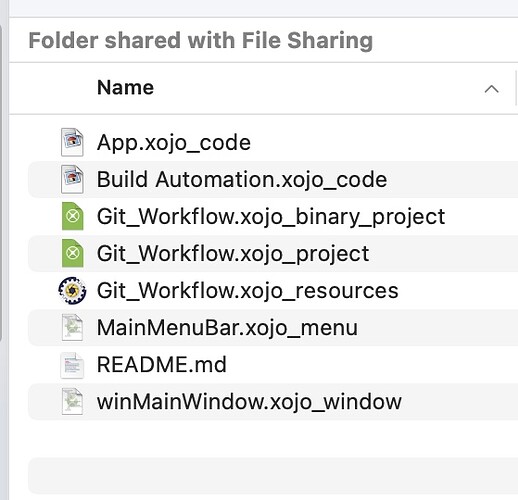Viewport: 518px width, 500px height.
Task: Choose Git_Workflow.xojo_binary_project in the file list
Action: (x=271, y=217)
